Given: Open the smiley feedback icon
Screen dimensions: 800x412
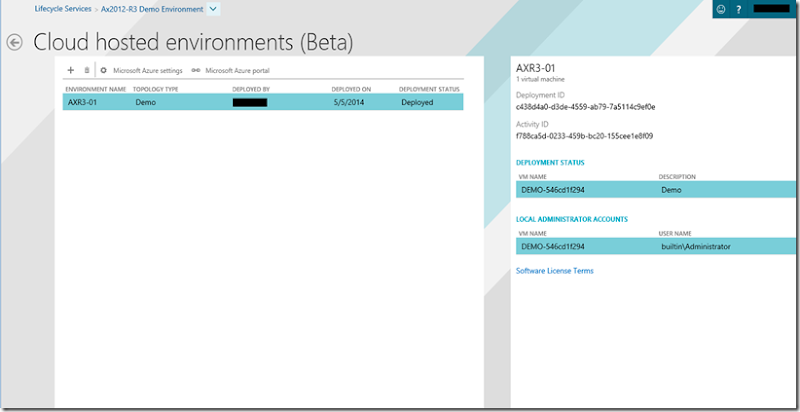Looking at the screenshot, I should tap(720, 9).
